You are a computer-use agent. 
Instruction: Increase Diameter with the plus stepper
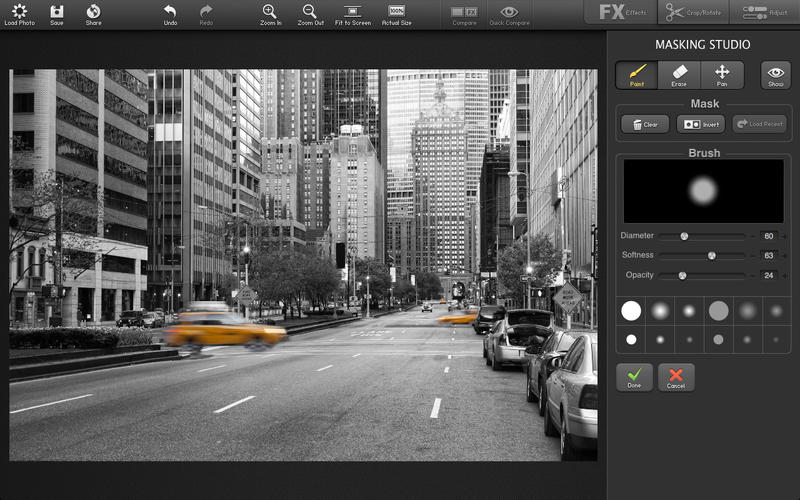(x=784, y=236)
